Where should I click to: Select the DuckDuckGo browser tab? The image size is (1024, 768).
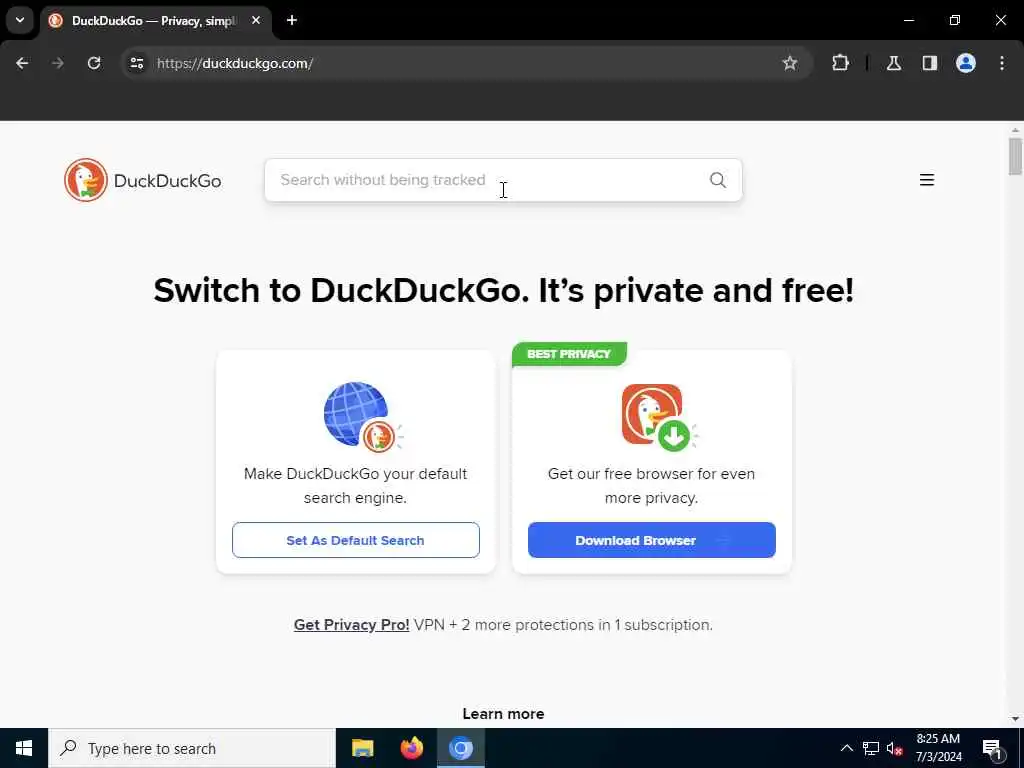click(x=155, y=21)
